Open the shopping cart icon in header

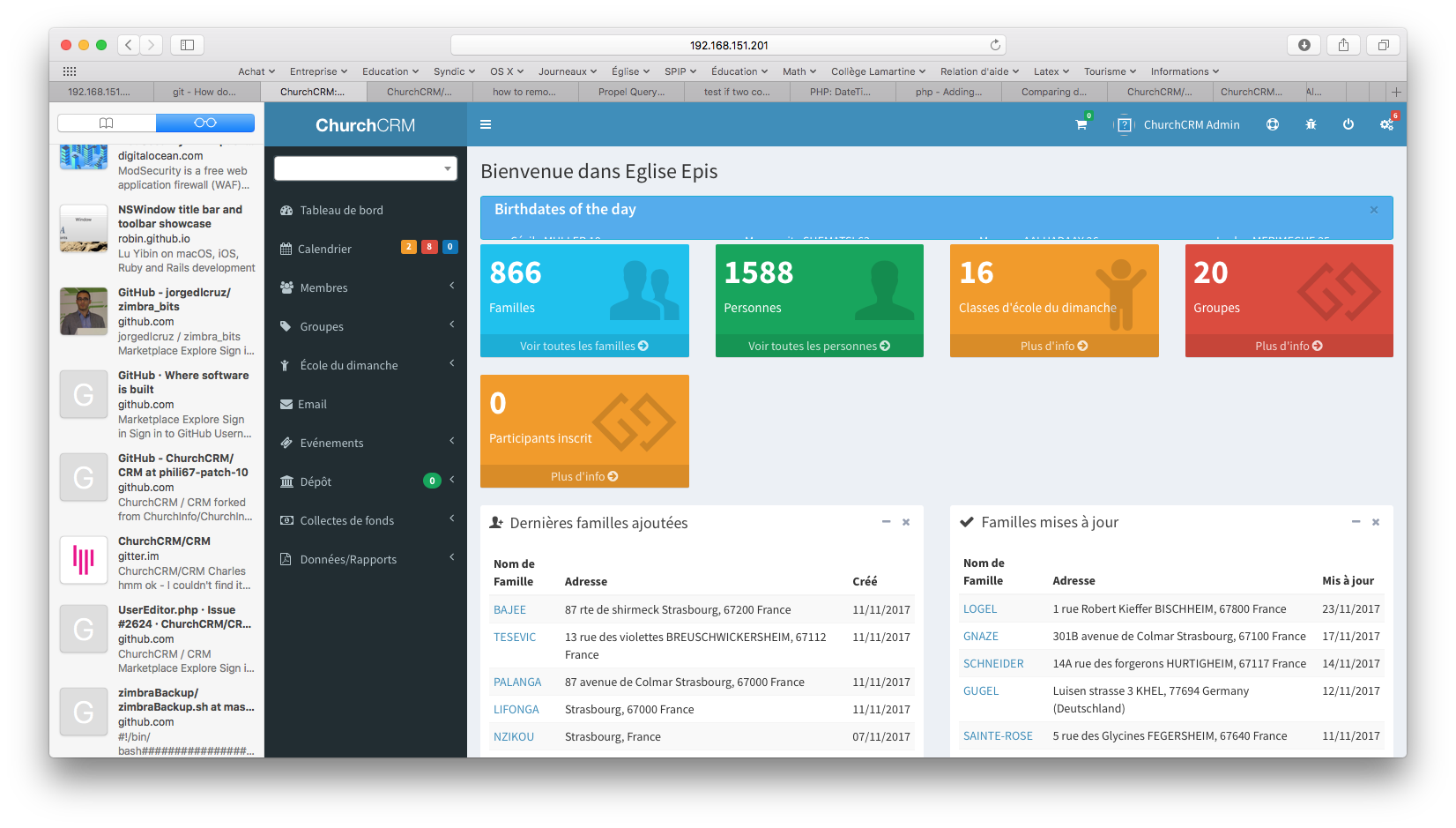click(1081, 125)
